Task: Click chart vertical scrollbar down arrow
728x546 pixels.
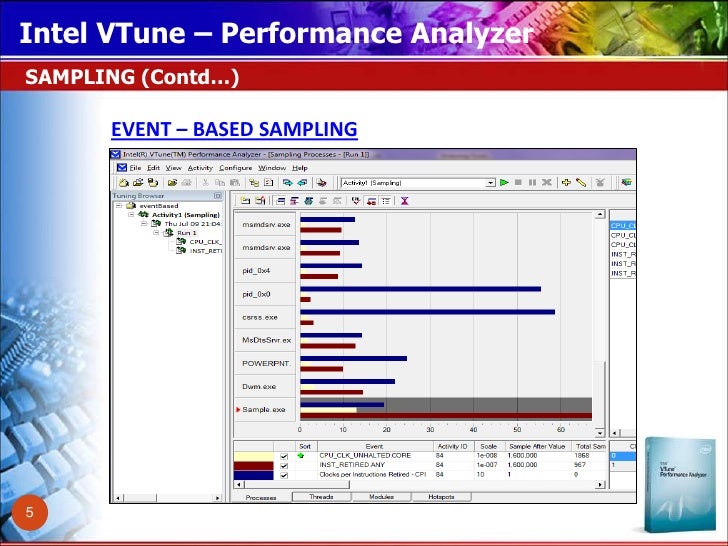Action: click(600, 432)
